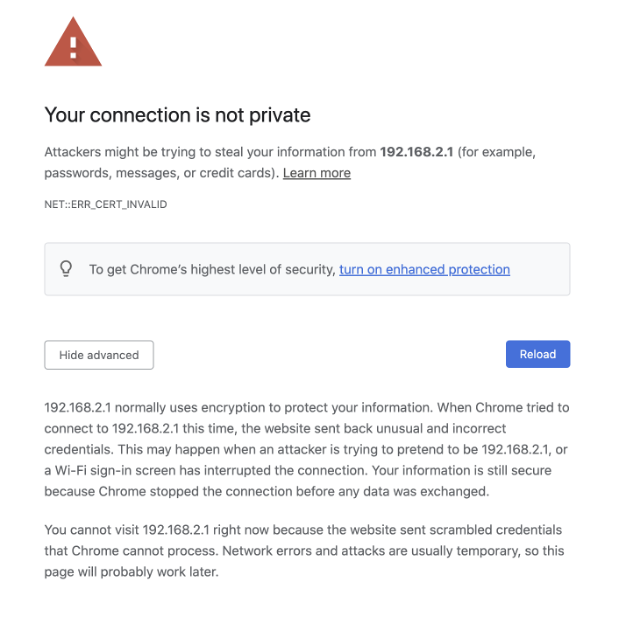Click the NET::ERR_CERT_INVALID error code
This screenshot has height=630, width=620.
click(106, 204)
